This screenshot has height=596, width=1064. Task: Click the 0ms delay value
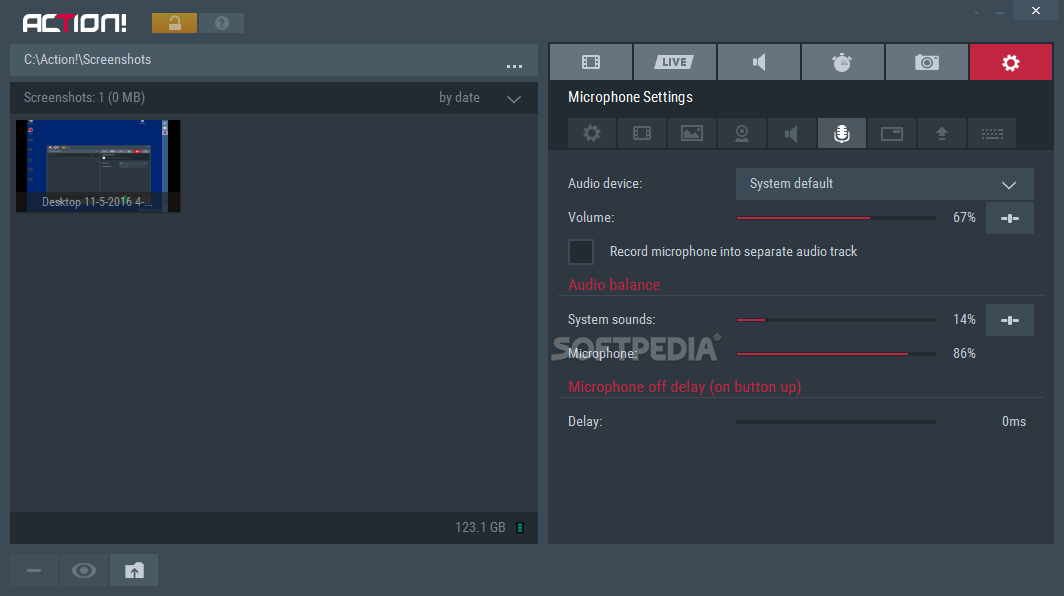pos(1014,422)
